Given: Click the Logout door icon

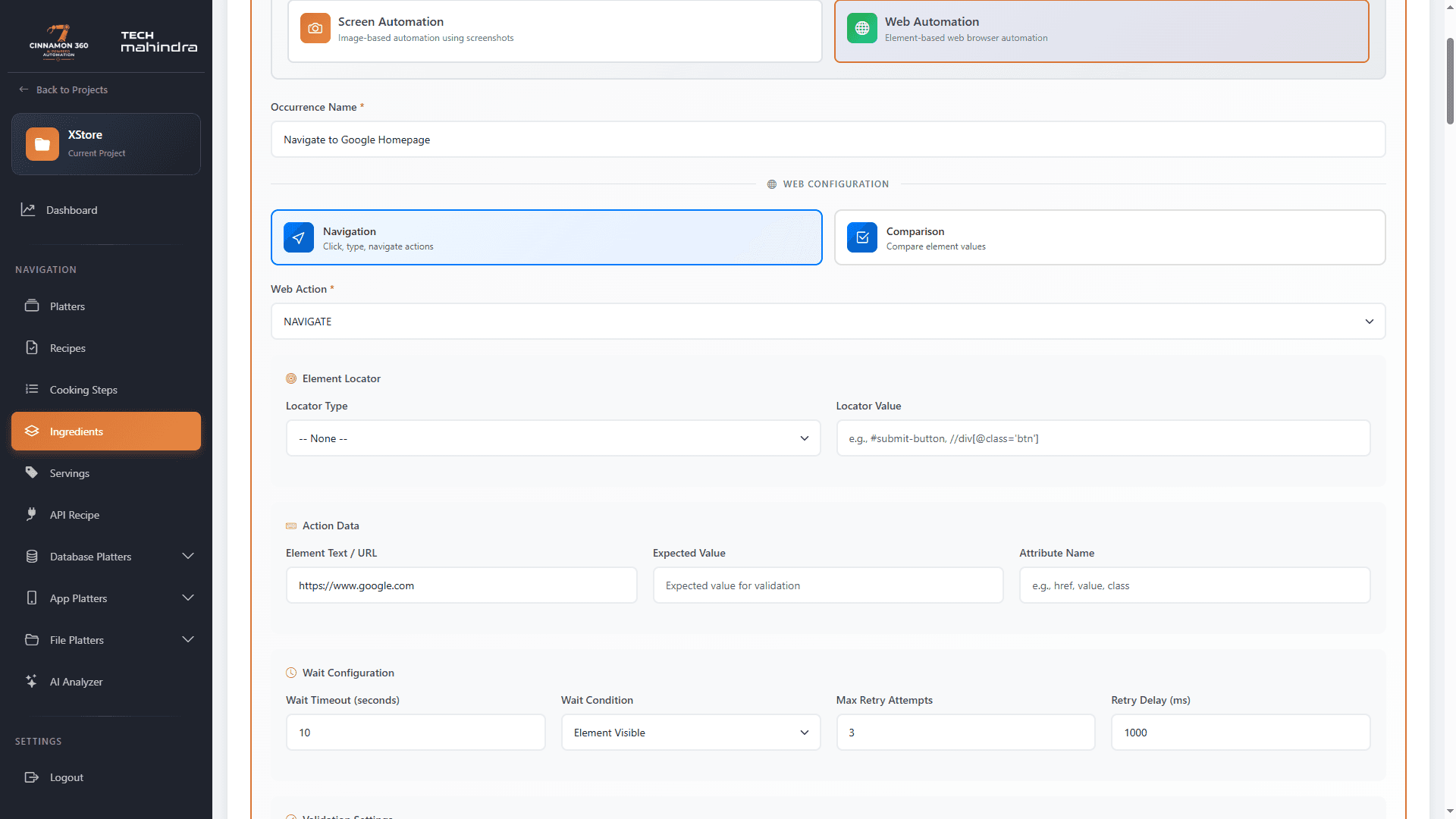Looking at the screenshot, I should [x=32, y=777].
